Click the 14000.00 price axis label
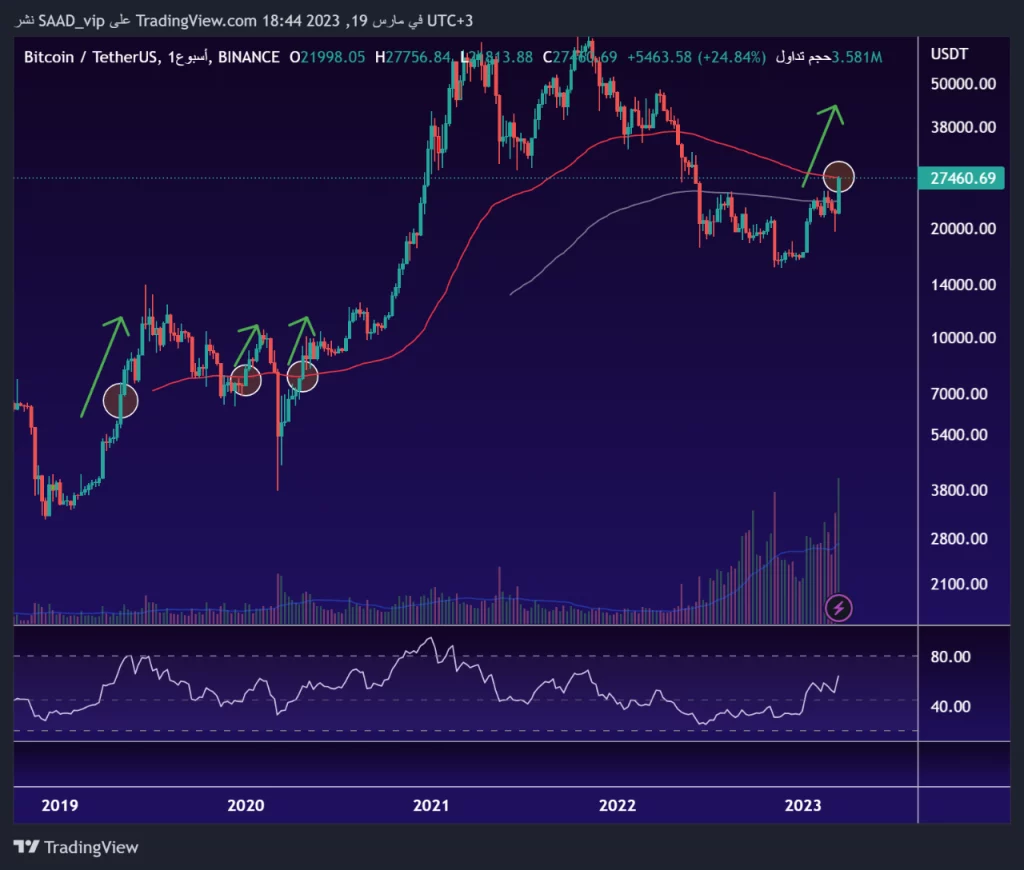 [962, 285]
